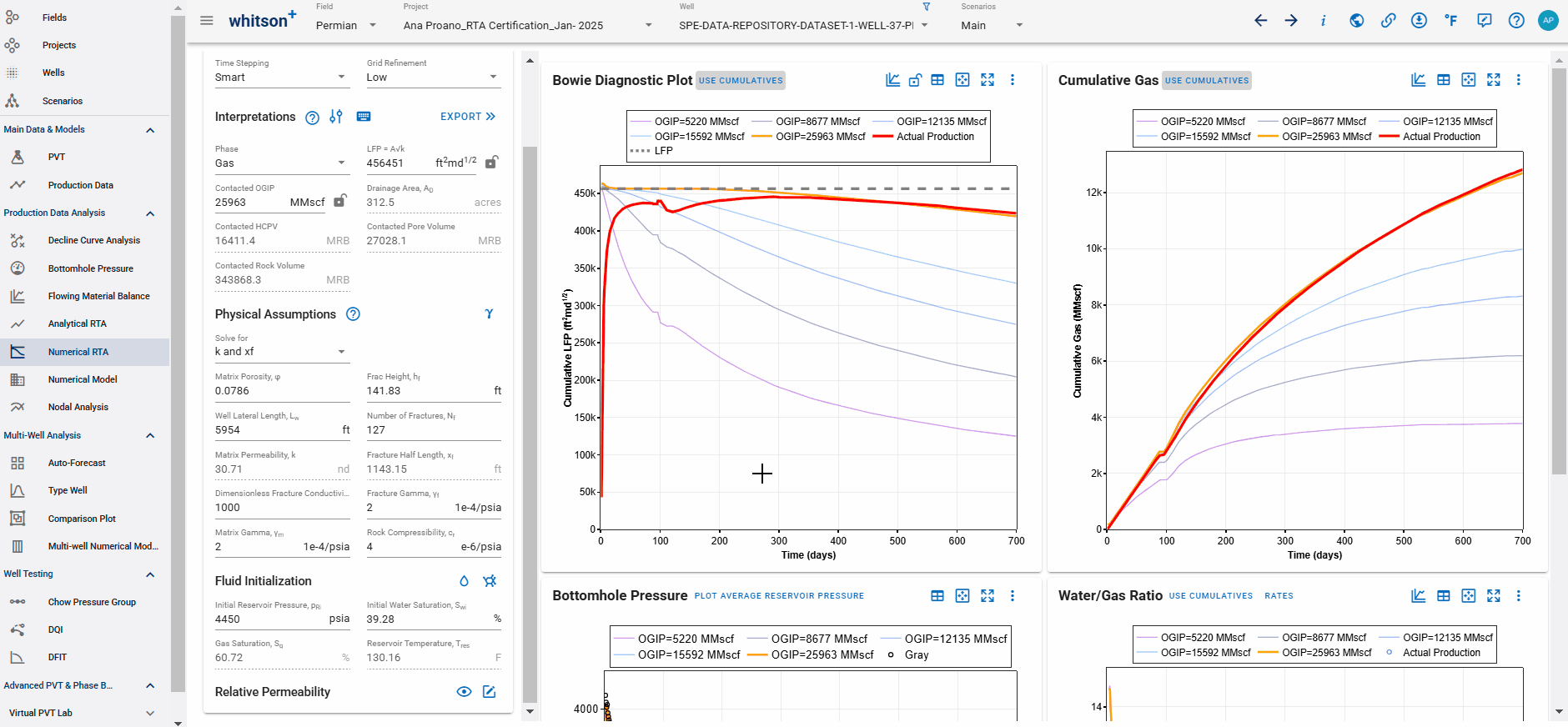Click the globe icon in top bar
Image resolution: width=1568 pixels, height=727 pixels.
(1357, 21)
